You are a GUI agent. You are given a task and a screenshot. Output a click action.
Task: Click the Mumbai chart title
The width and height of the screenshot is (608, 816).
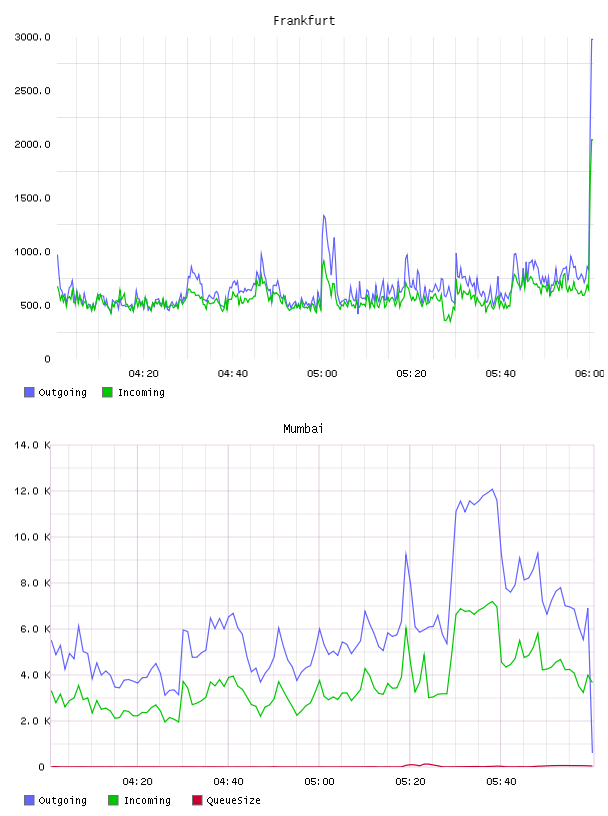[x=303, y=429]
